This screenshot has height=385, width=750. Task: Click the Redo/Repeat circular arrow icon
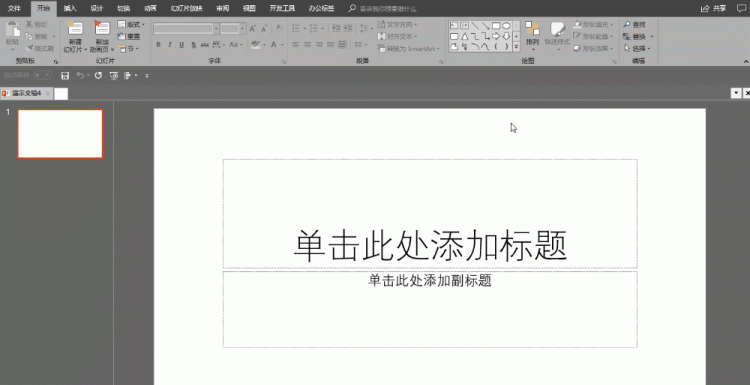pos(98,76)
